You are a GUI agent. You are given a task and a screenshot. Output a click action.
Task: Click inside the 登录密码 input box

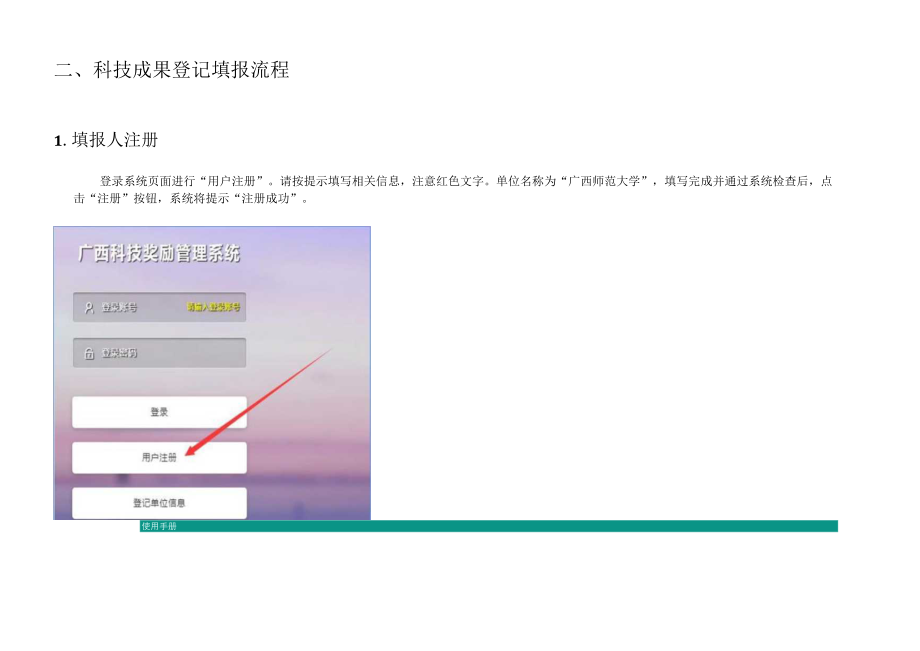click(159, 352)
